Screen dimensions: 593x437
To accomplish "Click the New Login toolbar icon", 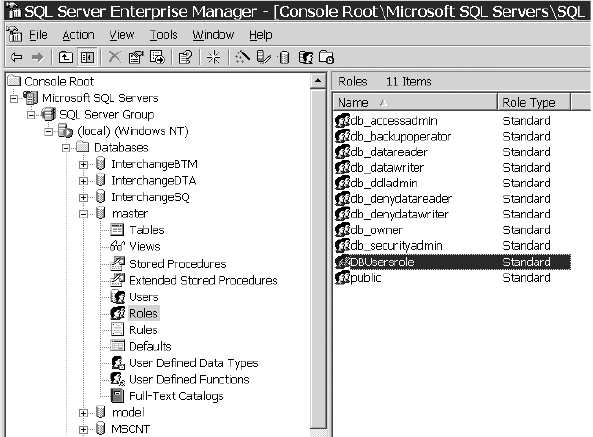I will [306, 57].
